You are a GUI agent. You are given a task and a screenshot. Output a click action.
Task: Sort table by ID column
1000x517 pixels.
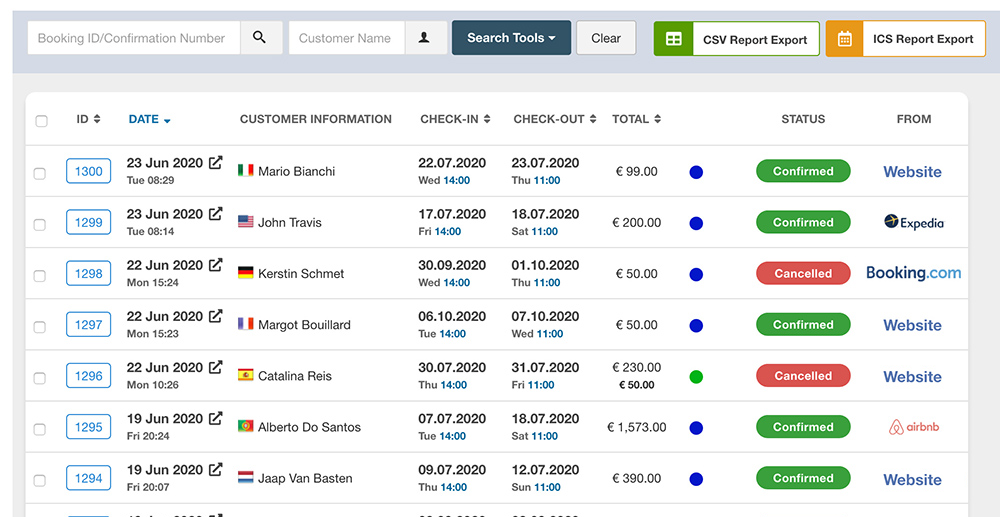(88, 119)
